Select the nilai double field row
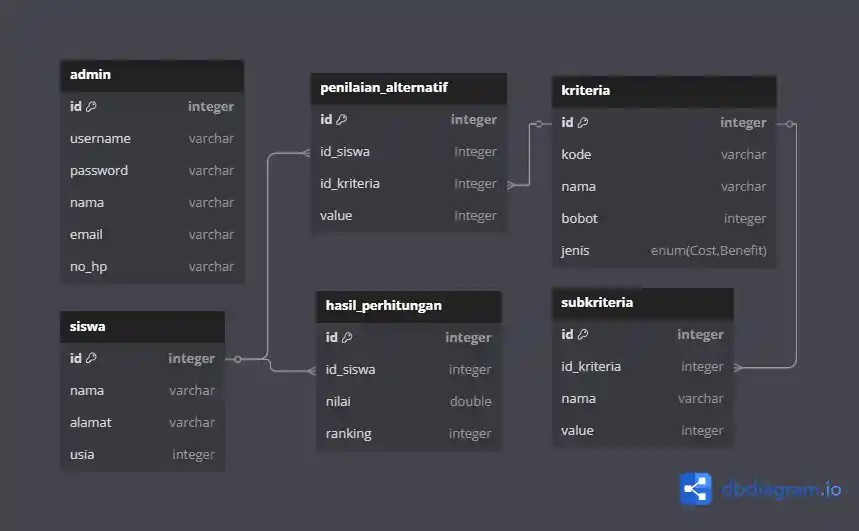The image size is (859, 531). (408, 402)
